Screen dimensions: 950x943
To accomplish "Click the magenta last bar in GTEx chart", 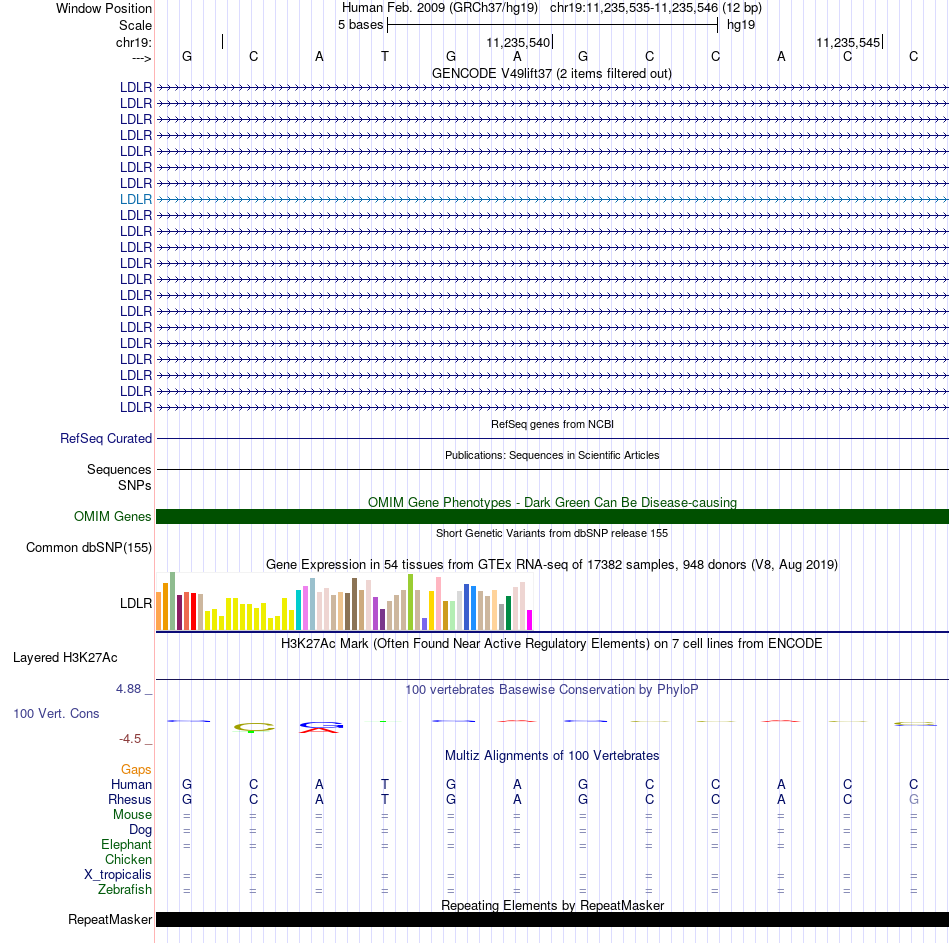I will tap(530, 620).
